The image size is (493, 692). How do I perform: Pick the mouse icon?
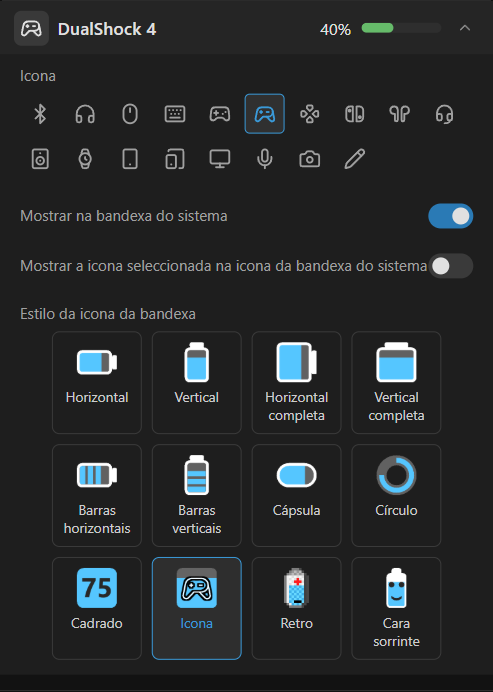point(130,114)
